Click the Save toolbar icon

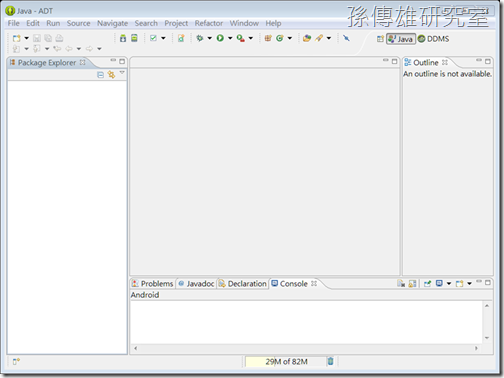coord(37,38)
